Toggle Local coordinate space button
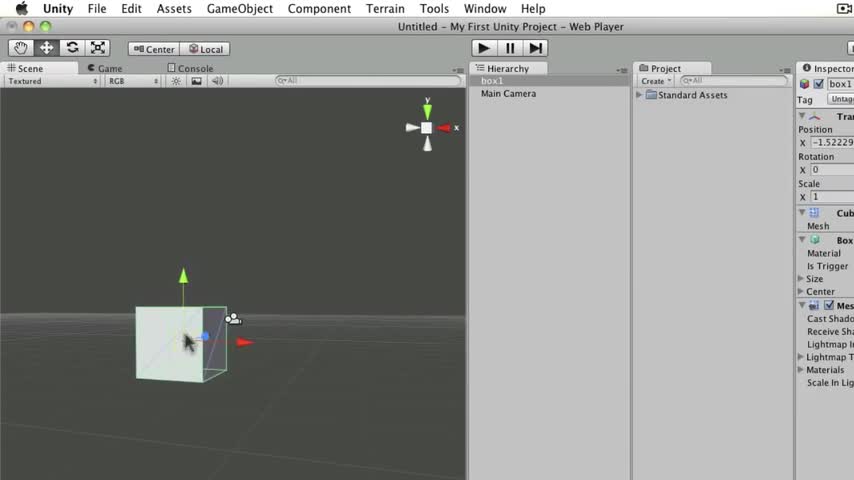 tap(205, 49)
